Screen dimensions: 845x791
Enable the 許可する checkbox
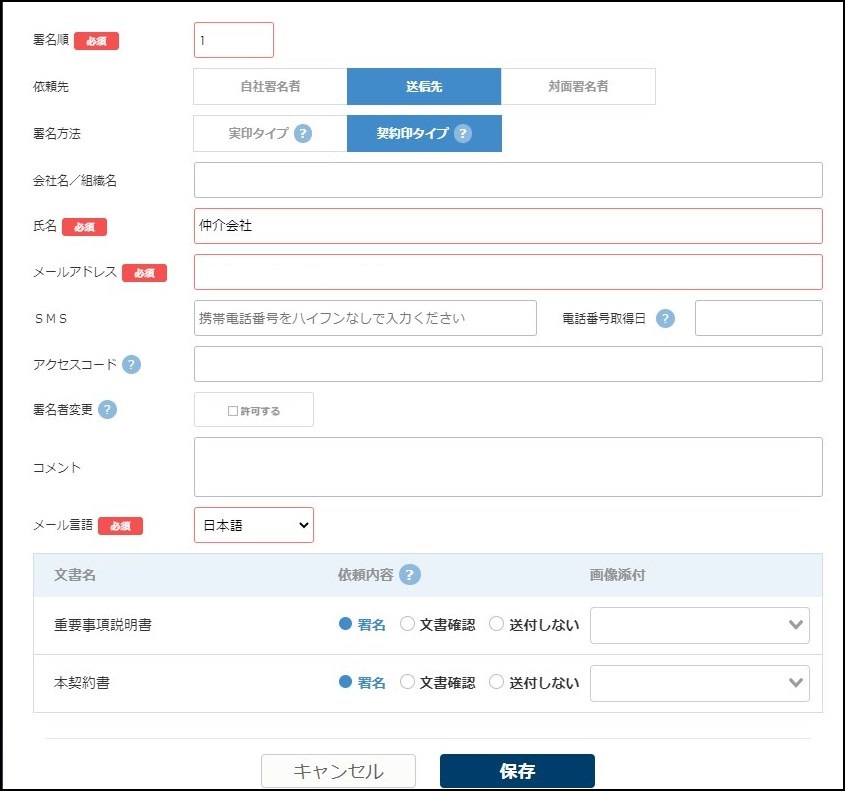pyautogui.click(x=233, y=410)
